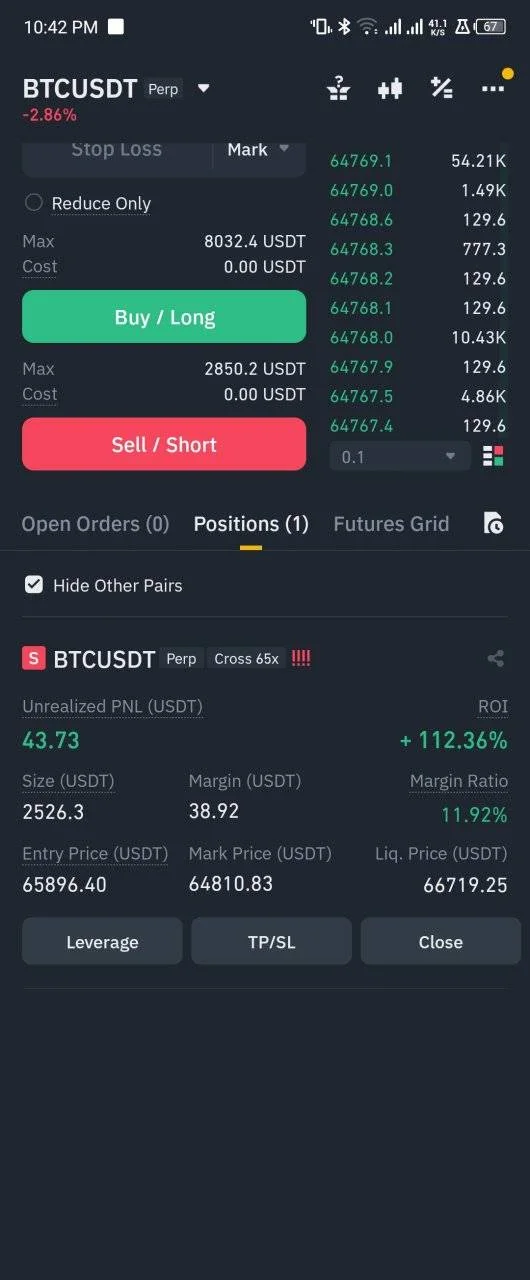Open the calculator percent icon
The image size is (530, 1280).
[x=441, y=88]
